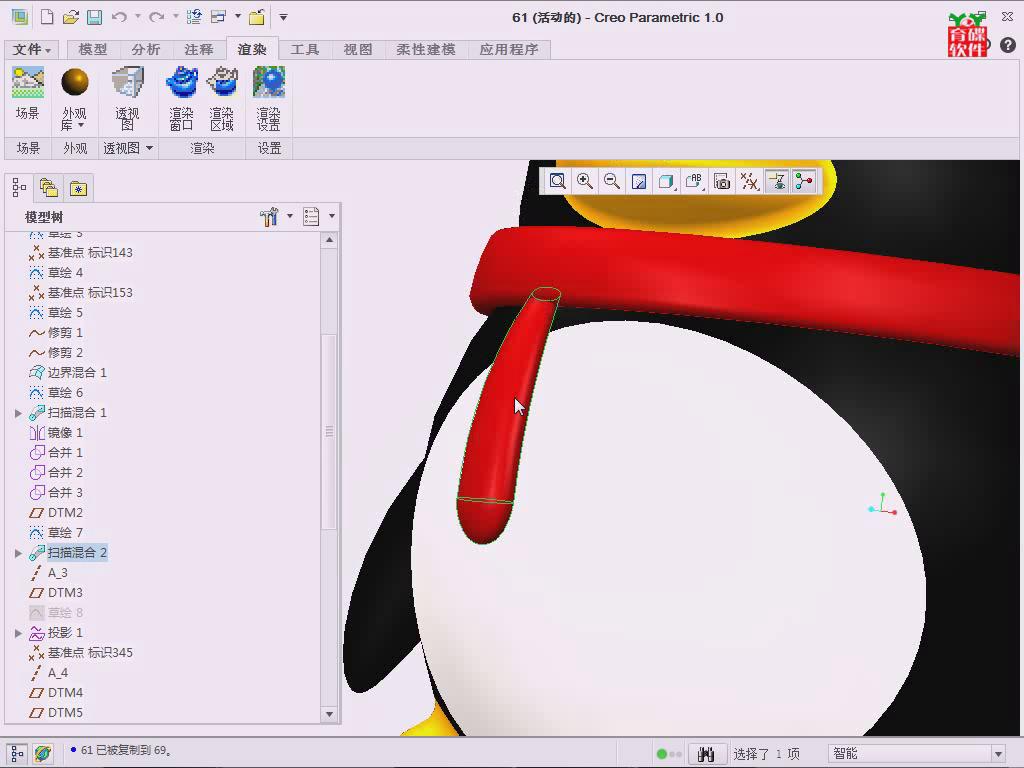Toggle annotation display in graphics toolbar
Image resolution: width=1024 pixels, height=768 pixels.
tap(776, 181)
